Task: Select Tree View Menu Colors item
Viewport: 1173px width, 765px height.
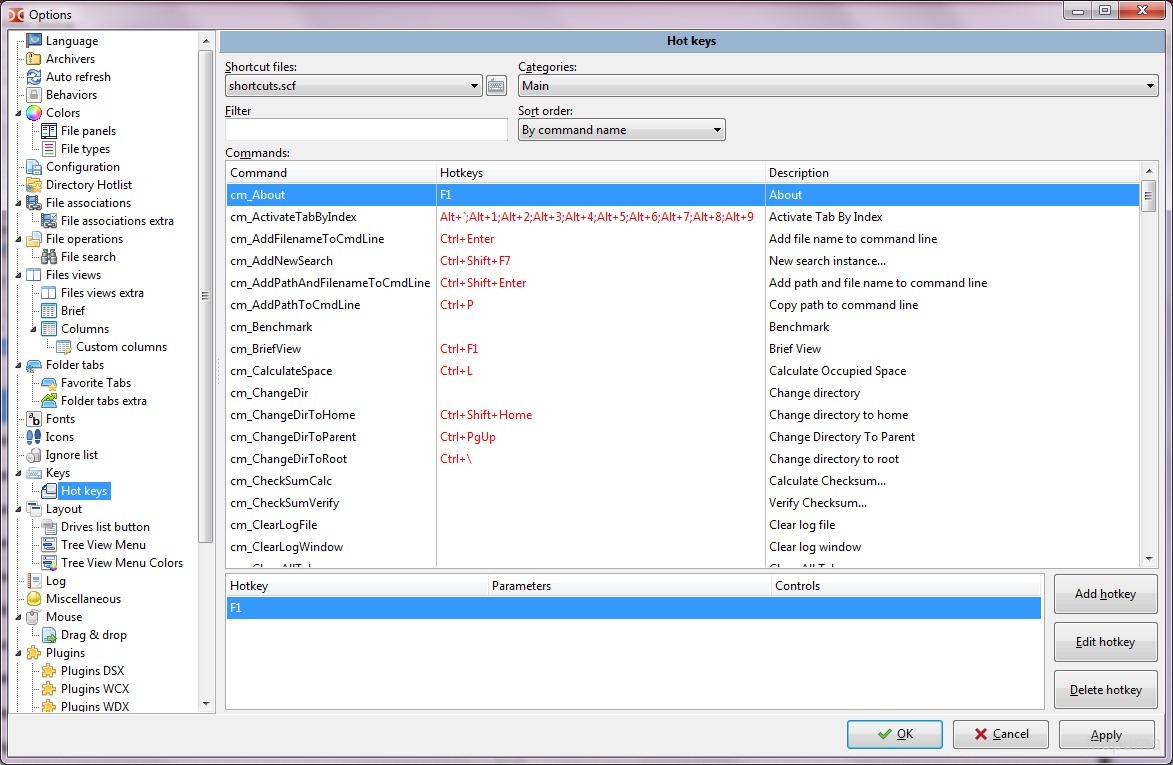Action: pyautogui.click(x=121, y=563)
